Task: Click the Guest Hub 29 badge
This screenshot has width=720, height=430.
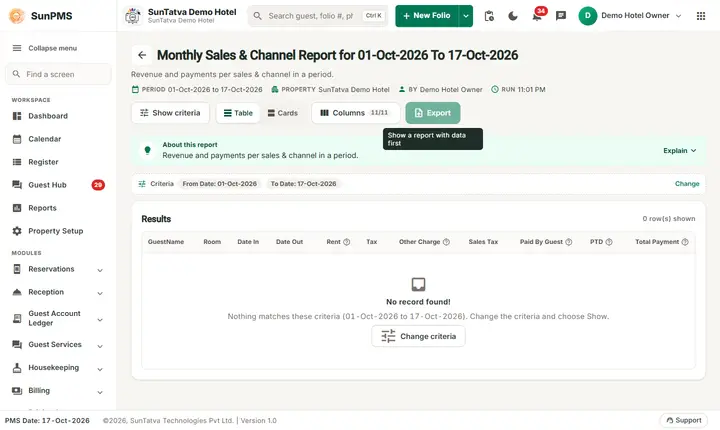Action: click(x=98, y=185)
